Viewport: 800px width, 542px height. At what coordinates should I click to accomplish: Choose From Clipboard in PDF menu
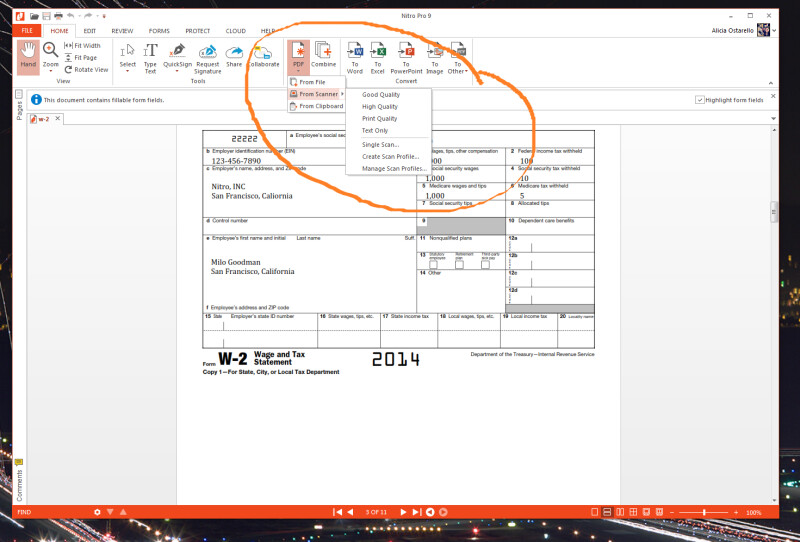pyautogui.click(x=317, y=106)
